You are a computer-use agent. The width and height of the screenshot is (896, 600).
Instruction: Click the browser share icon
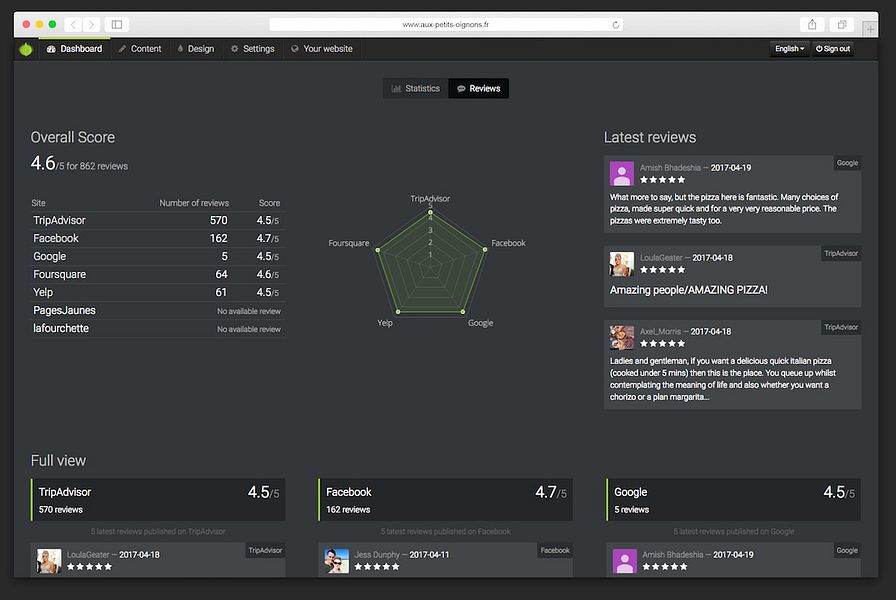pyautogui.click(x=812, y=24)
